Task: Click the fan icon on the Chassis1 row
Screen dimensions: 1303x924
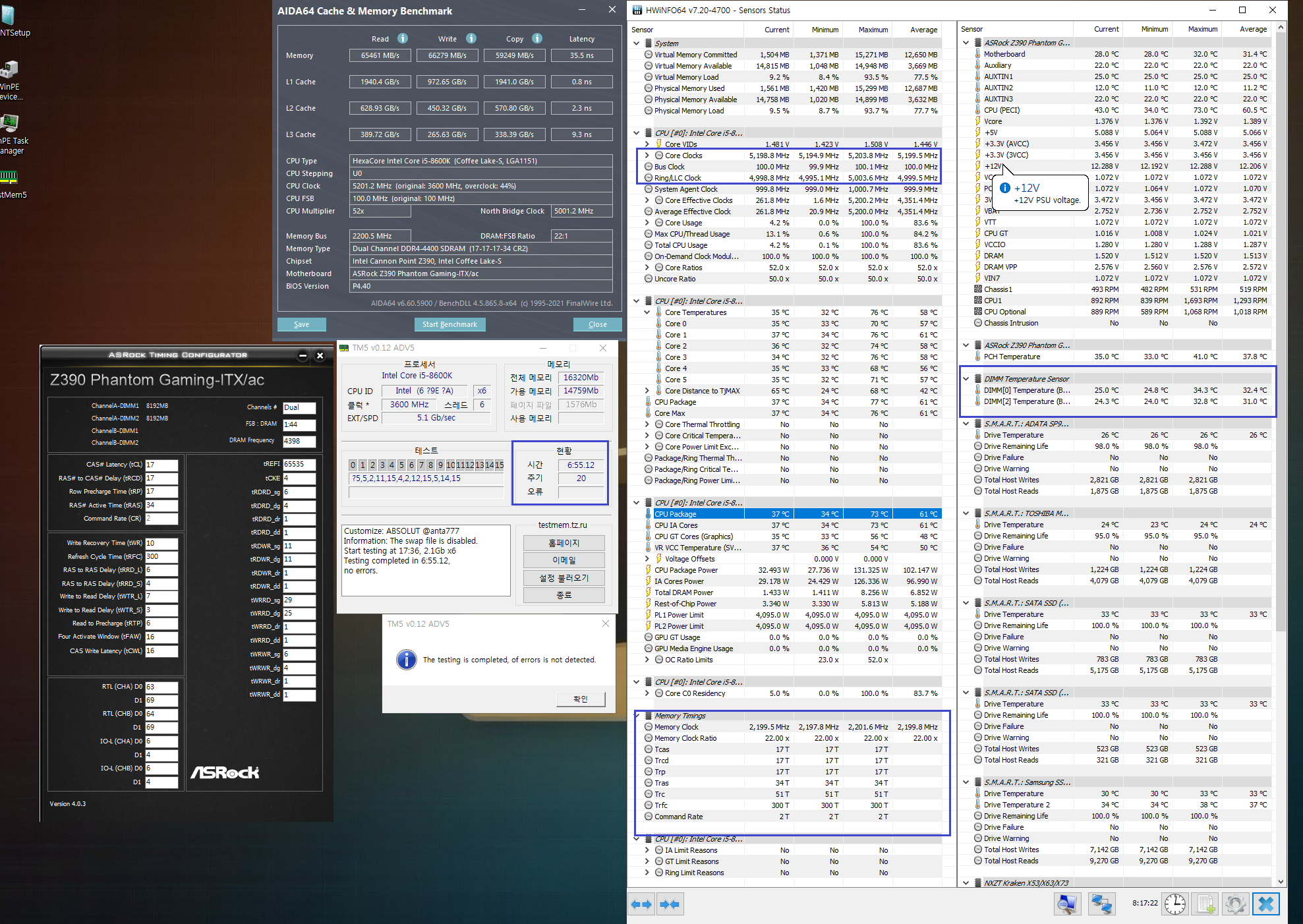Action: 978,289
